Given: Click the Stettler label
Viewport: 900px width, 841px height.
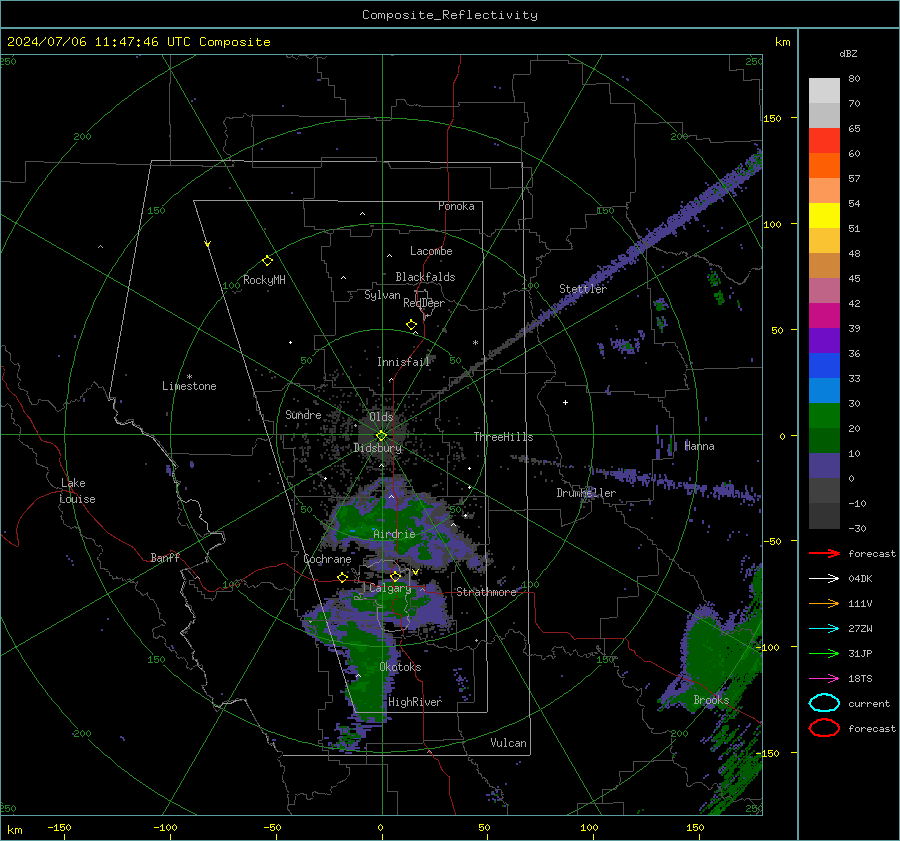Looking at the screenshot, I should 583,289.
